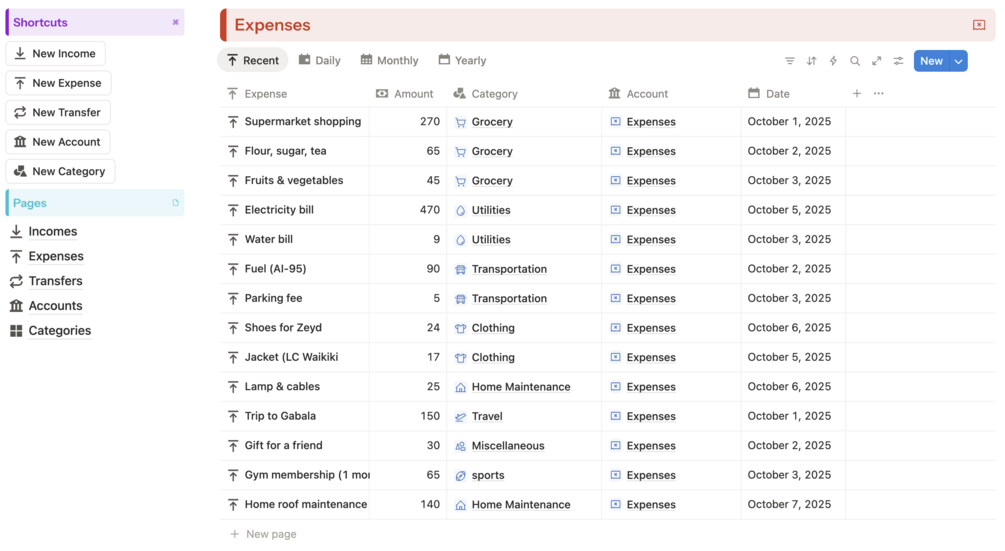Open the filter icon in database toolbar

tap(789, 61)
